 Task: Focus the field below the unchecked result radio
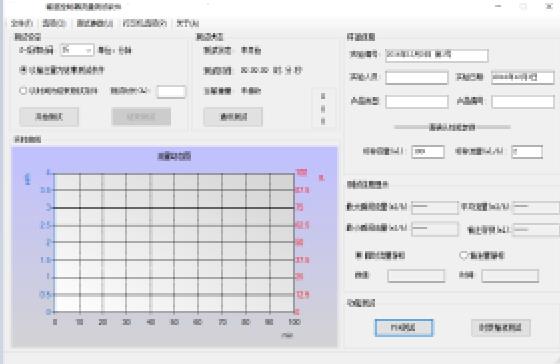click(510, 276)
